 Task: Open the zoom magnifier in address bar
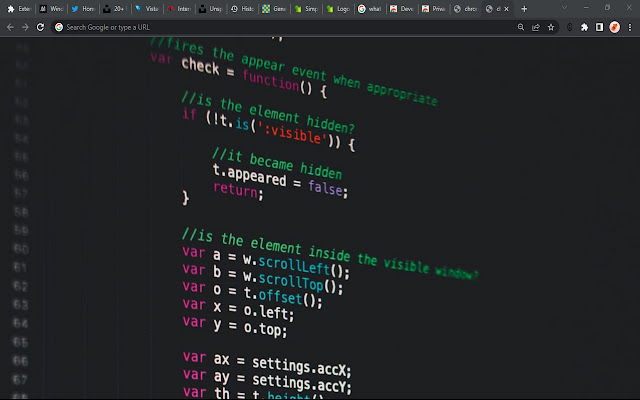[521, 27]
